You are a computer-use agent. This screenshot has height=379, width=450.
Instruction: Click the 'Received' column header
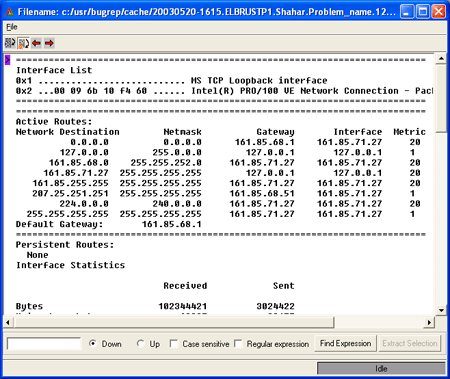pos(185,286)
